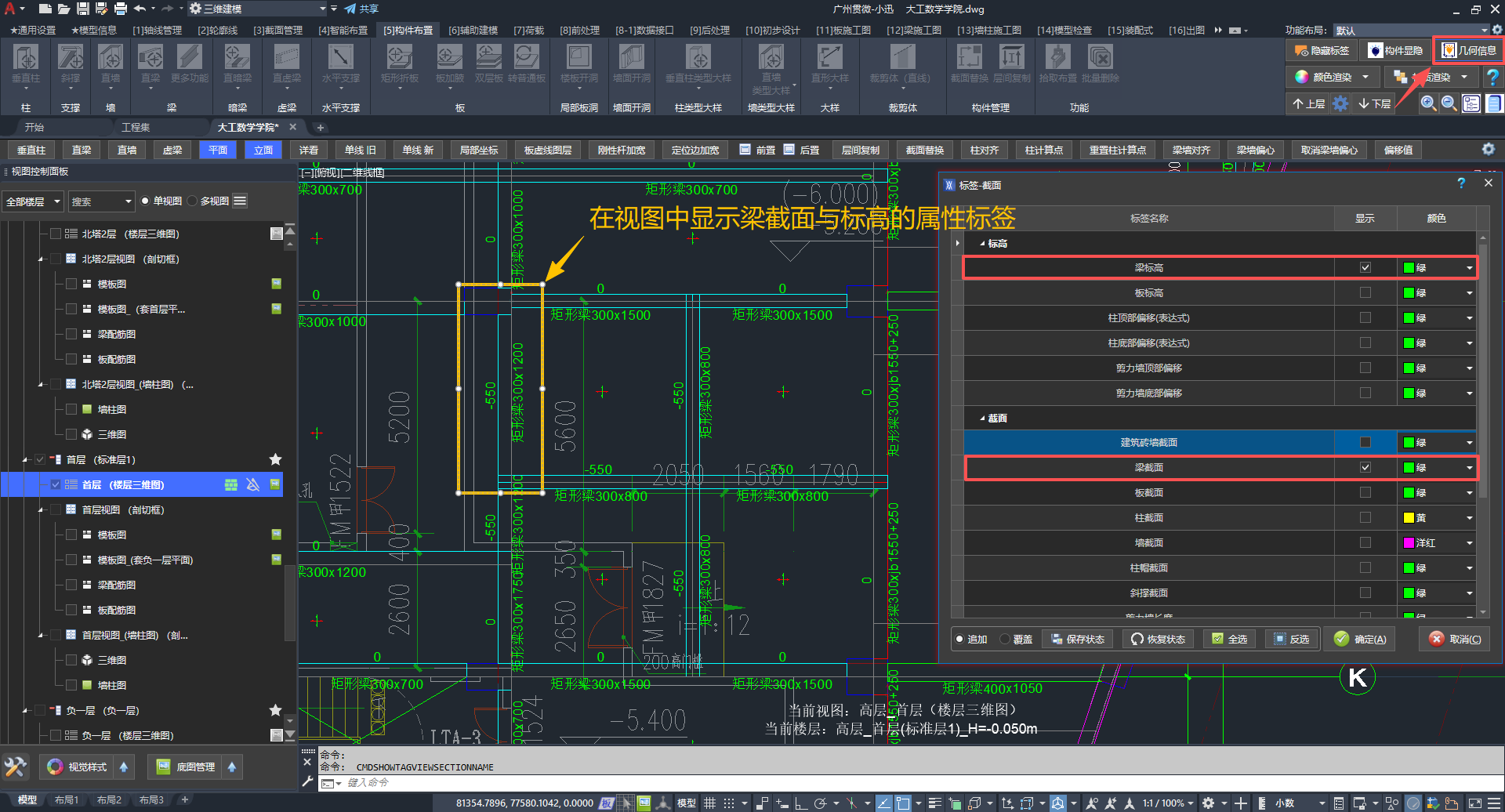Open the 截面替换 section replace tool
Viewport: 1505px width, 812px height.
tap(969, 63)
